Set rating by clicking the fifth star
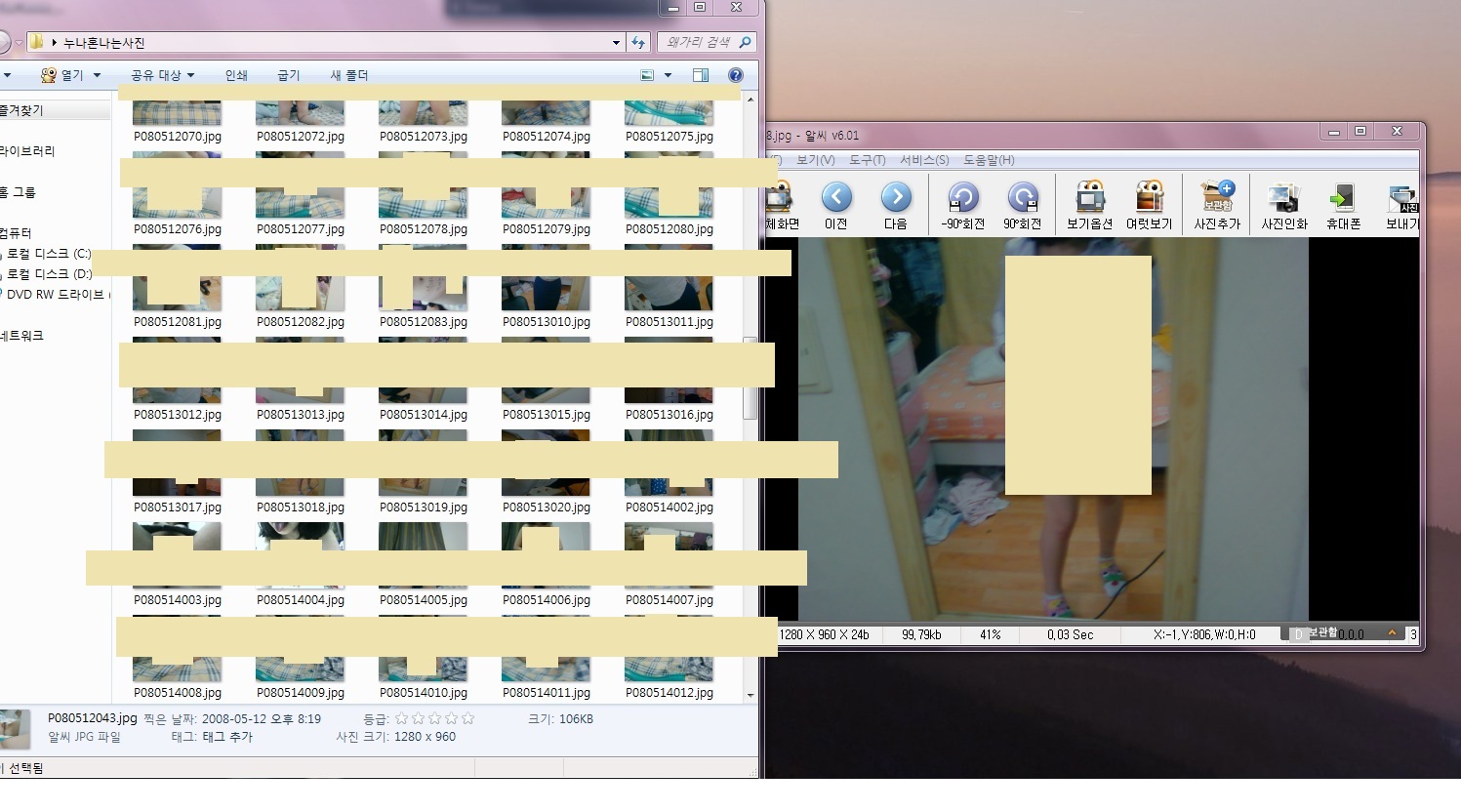Screen dimensions: 1461x812 468,718
